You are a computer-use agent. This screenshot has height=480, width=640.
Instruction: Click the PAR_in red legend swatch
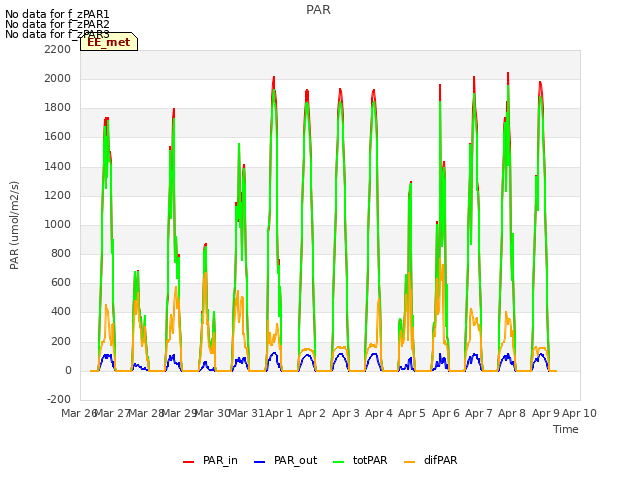188,462
